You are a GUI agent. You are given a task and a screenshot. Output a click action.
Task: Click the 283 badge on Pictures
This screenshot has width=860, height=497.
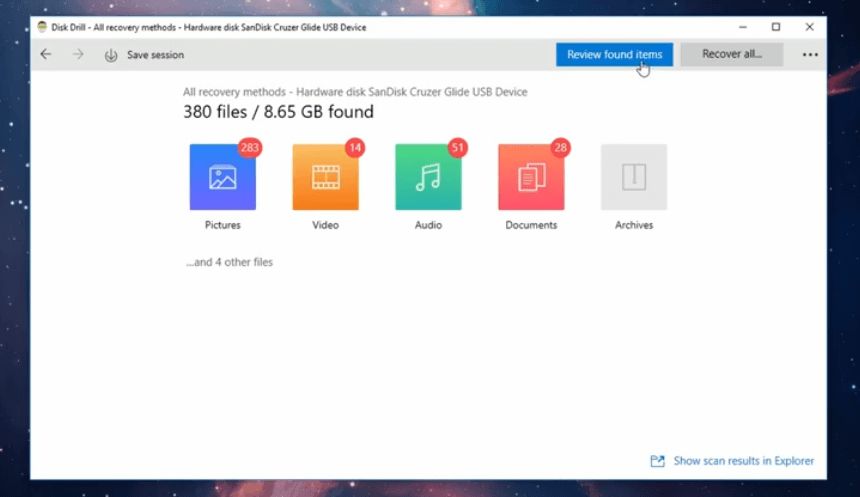[x=249, y=148]
